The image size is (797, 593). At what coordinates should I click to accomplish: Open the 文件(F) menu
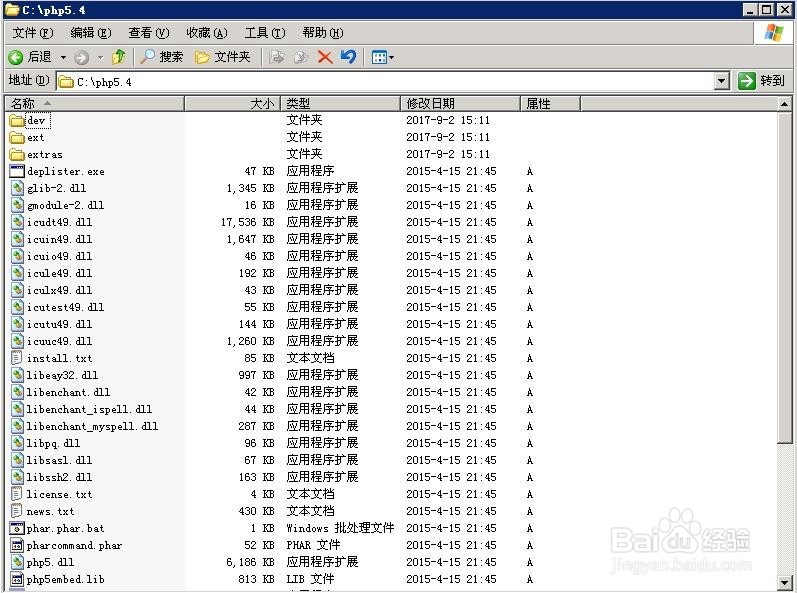33,33
